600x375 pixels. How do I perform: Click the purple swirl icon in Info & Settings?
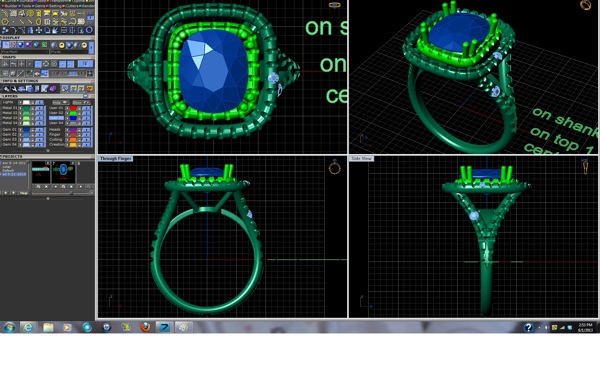(x=53, y=89)
